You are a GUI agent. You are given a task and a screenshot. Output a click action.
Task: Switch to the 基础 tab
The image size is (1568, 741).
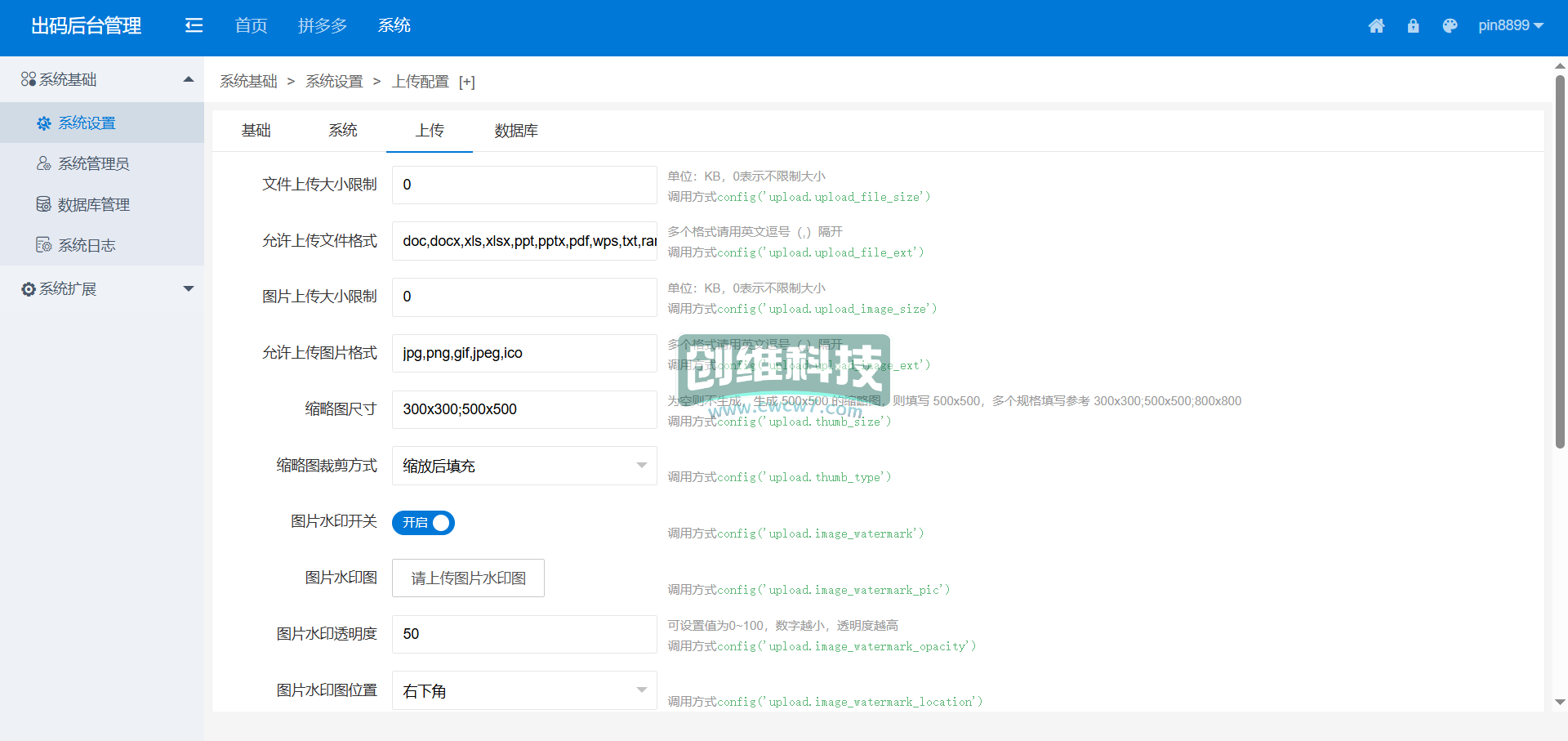pos(256,131)
